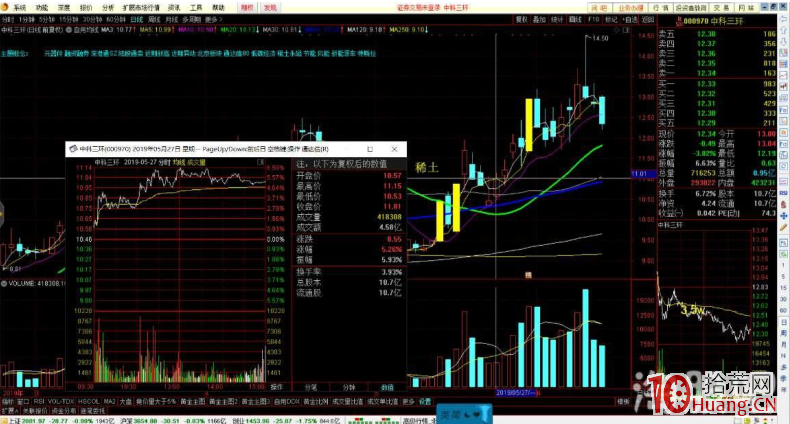Click the 操作 tab in popup
This screenshot has height=424, width=790.
coord(277,387)
